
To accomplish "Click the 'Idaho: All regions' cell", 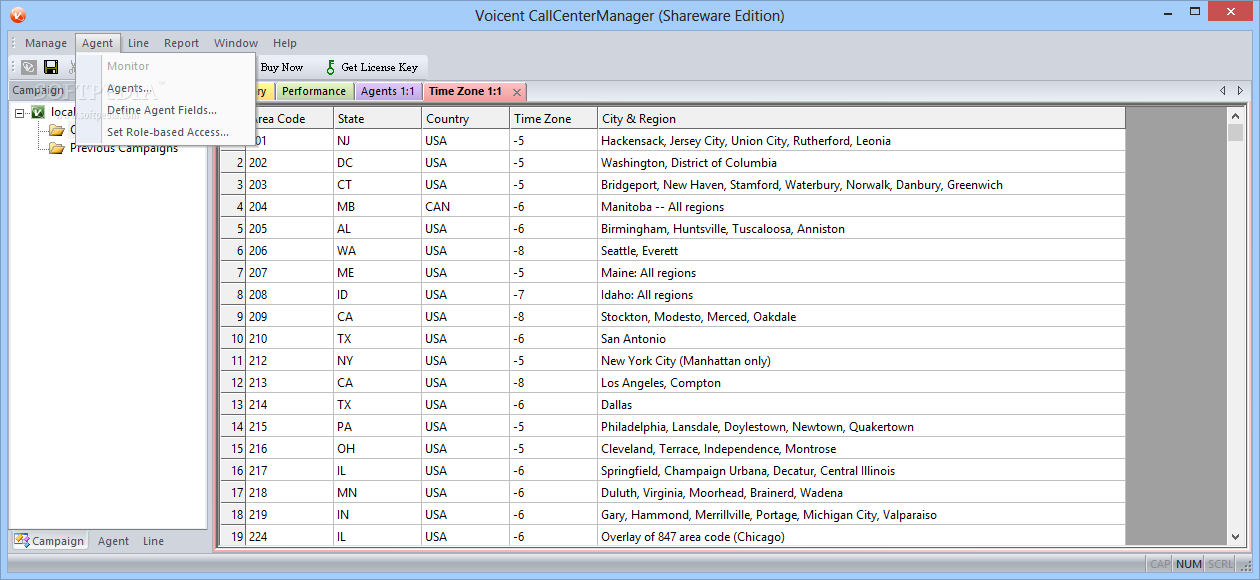I will tap(861, 295).
